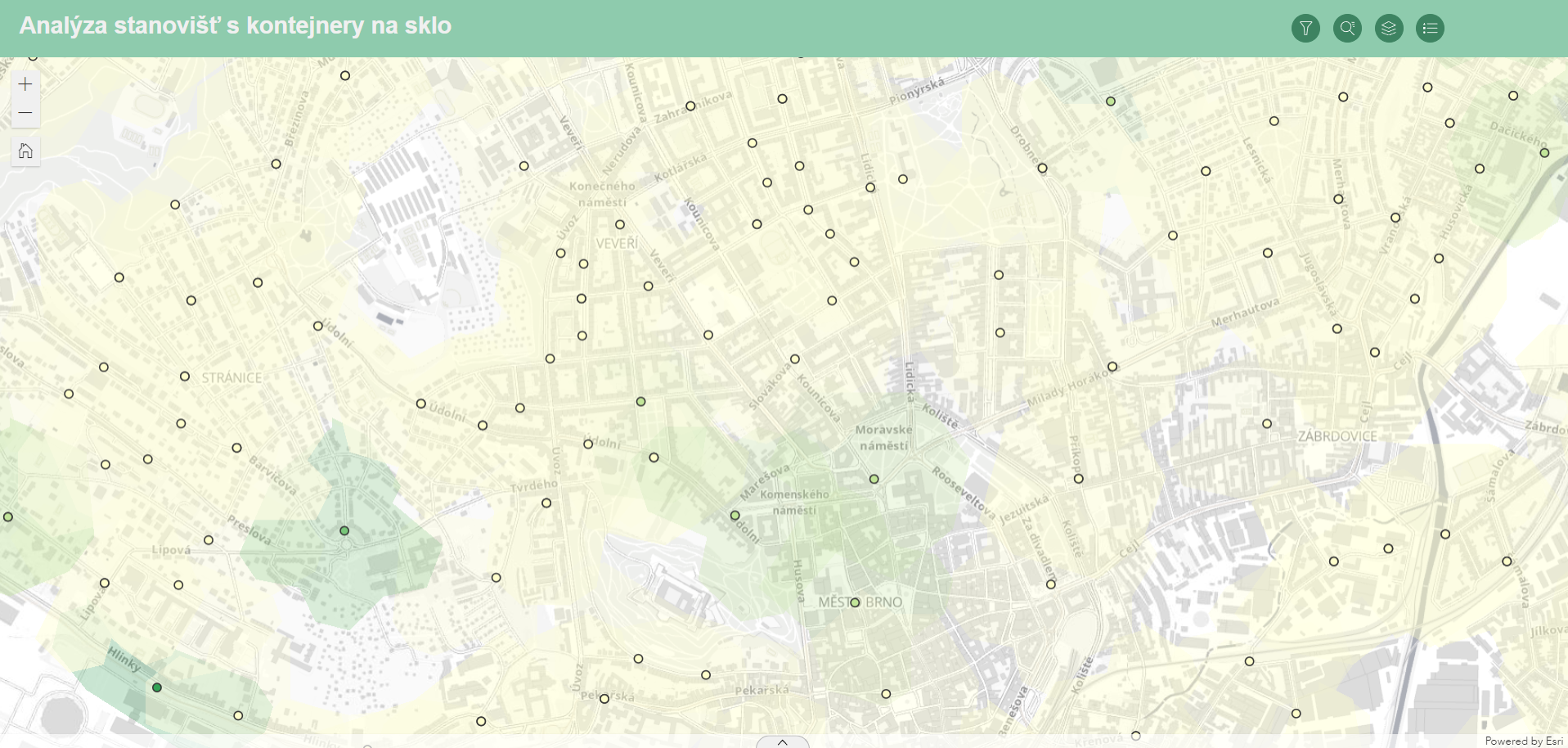This screenshot has width=1568, height=748.
Task: Zoom in on the map
Action: (x=25, y=83)
